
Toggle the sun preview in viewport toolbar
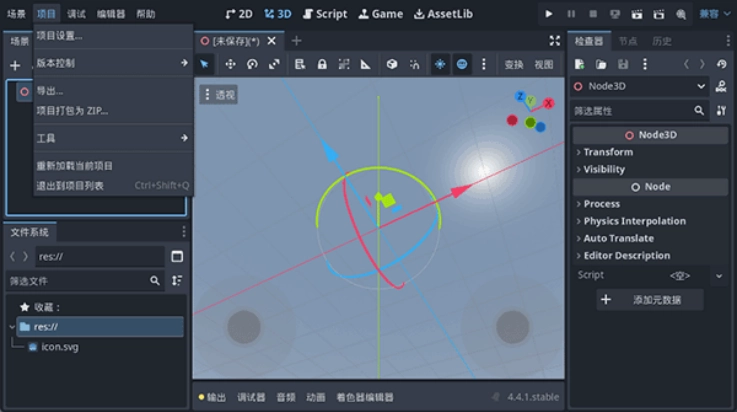click(439, 64)
